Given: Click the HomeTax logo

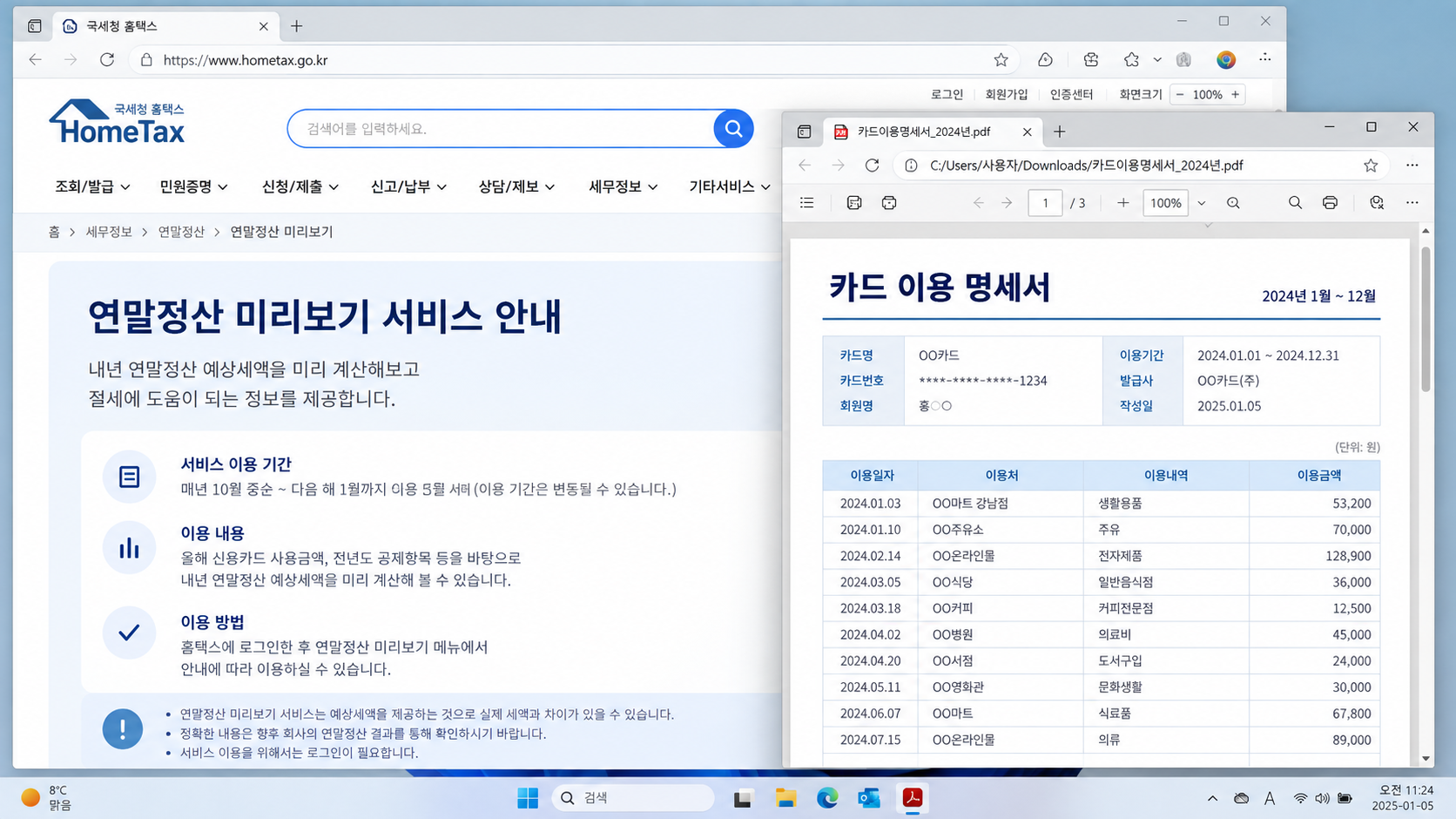Looking at the screenshot, I should click(x=117, y=121).
